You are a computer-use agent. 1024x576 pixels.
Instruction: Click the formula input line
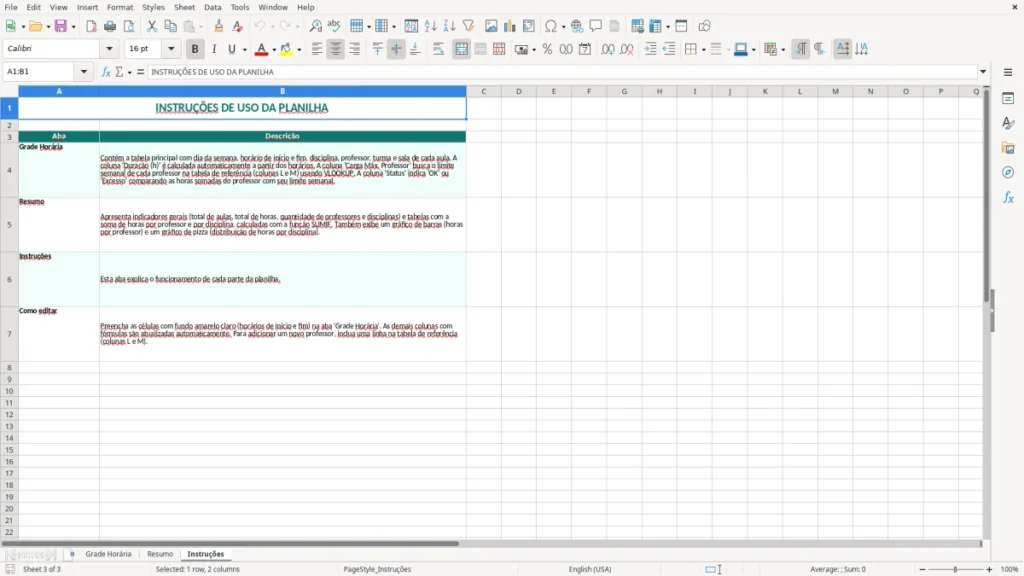(563, 72)
